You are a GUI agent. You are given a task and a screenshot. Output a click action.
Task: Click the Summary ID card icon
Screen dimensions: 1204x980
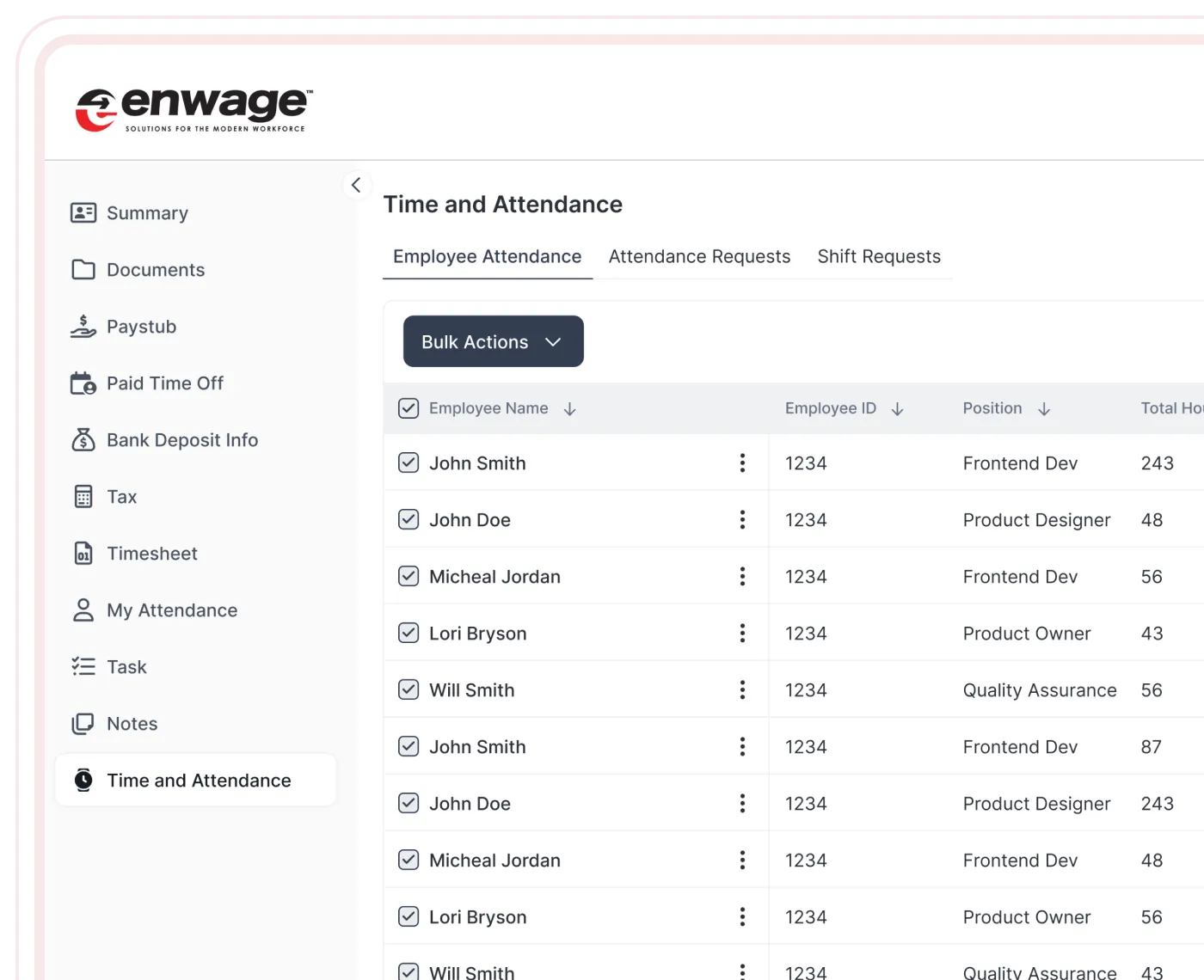pos(83,212)
